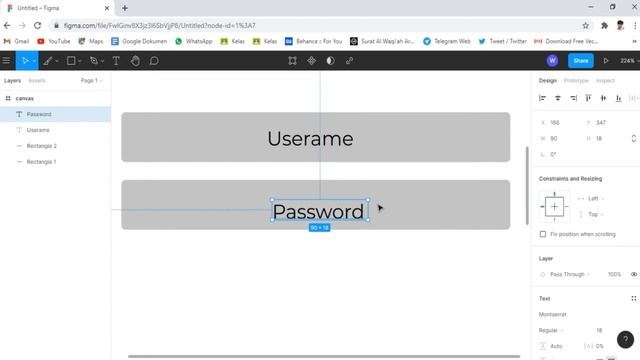Open Pen tools dropdown arrow
Image resolution: width=640 pixels, height=360 pixels.
pyautogui.click(x=102, y=61)
